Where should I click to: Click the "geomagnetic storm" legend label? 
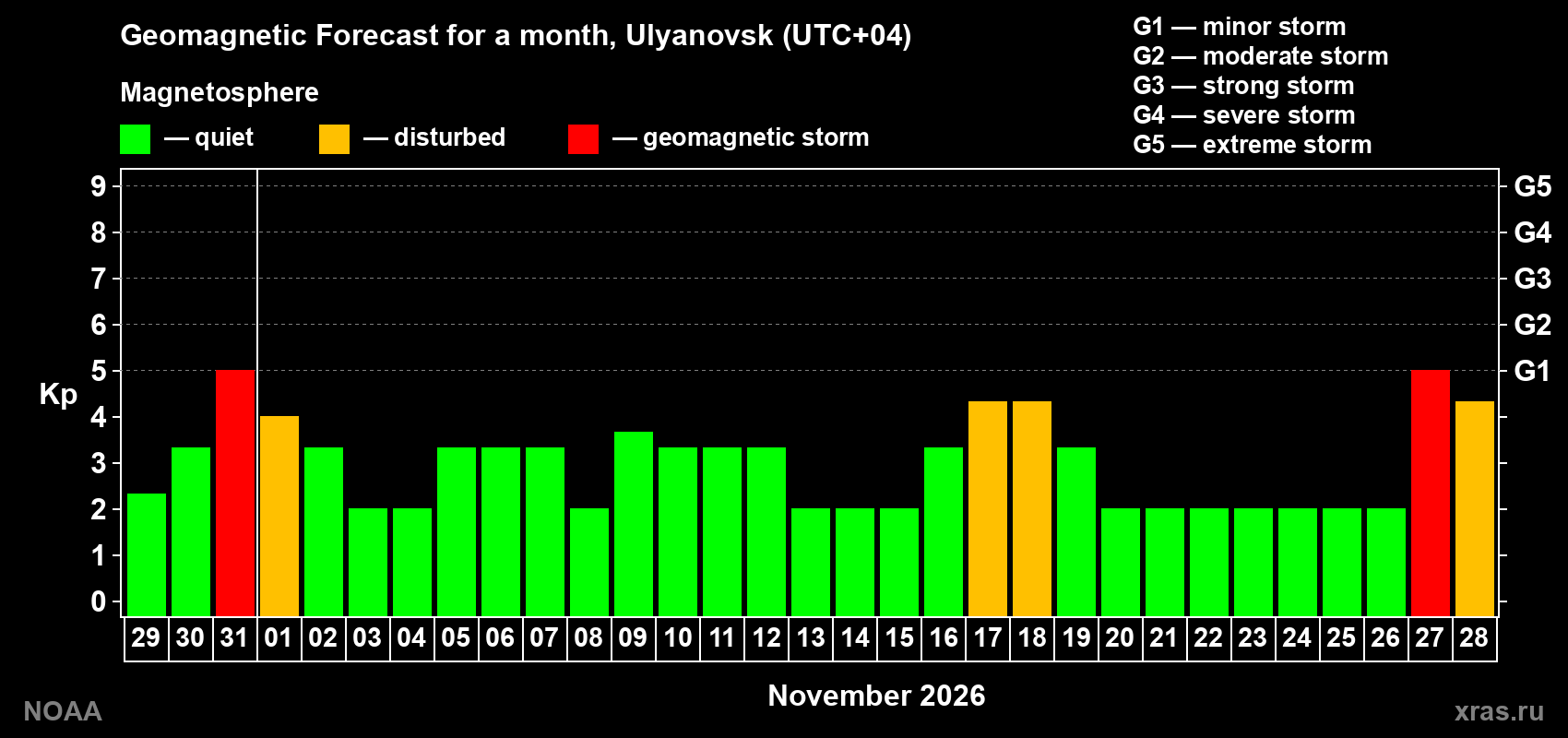coord(755,137)
